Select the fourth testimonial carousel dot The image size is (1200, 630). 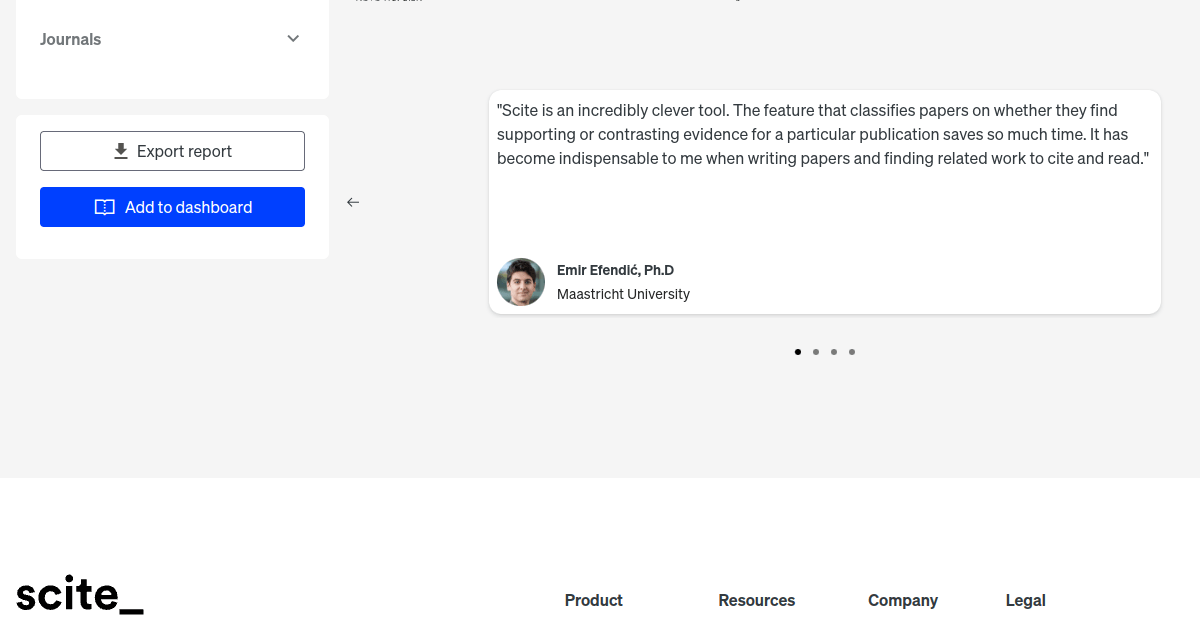852,352
